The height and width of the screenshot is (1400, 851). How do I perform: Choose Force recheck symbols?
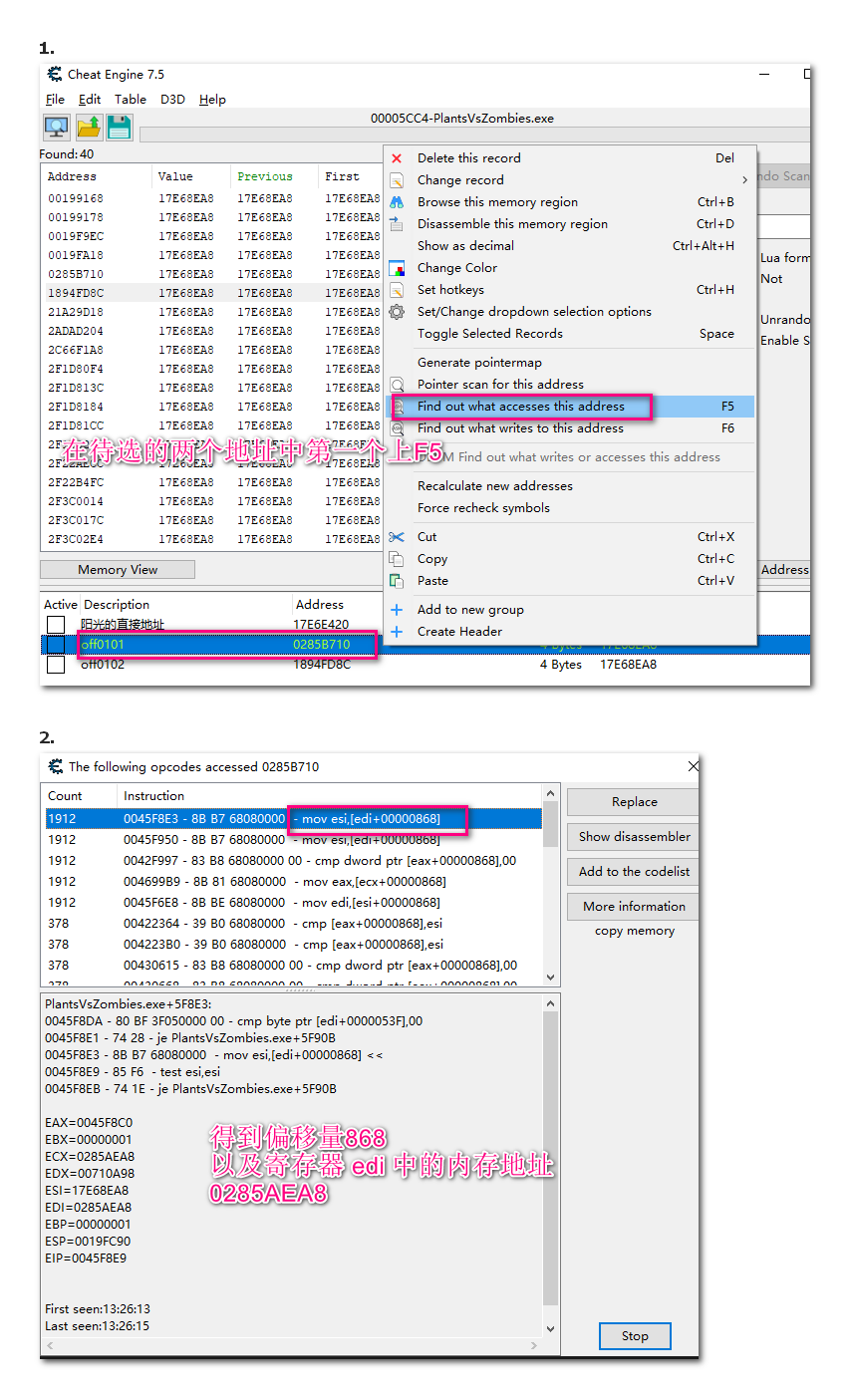570,508
